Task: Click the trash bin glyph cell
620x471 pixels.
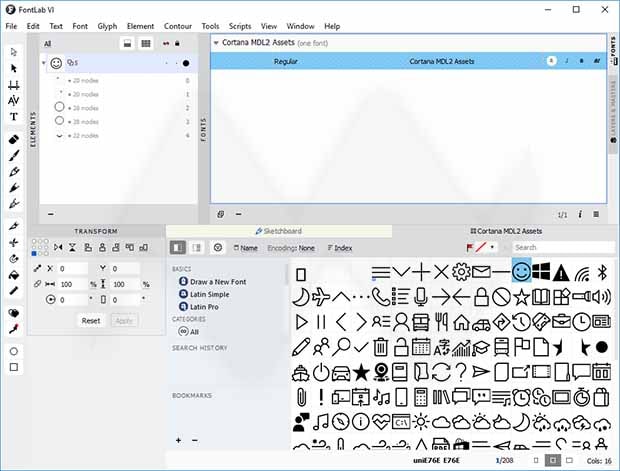Action: click(x=381, y=347)
